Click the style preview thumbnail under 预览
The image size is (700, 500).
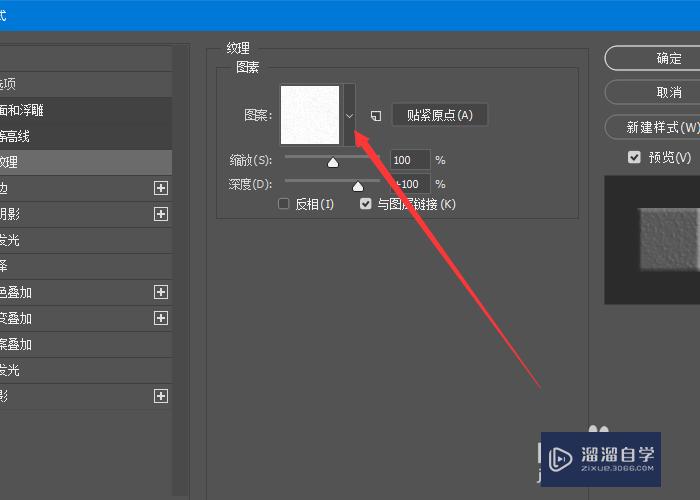[x=652, y=240]
